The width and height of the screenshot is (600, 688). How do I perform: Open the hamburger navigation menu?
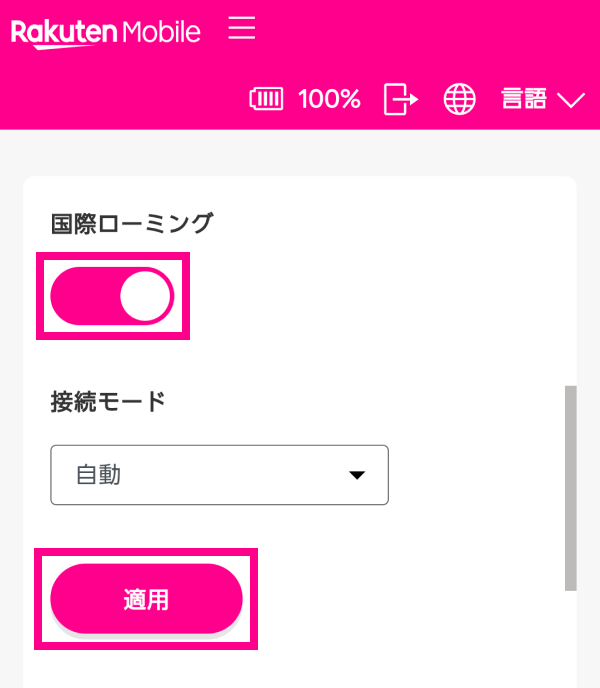242,28
